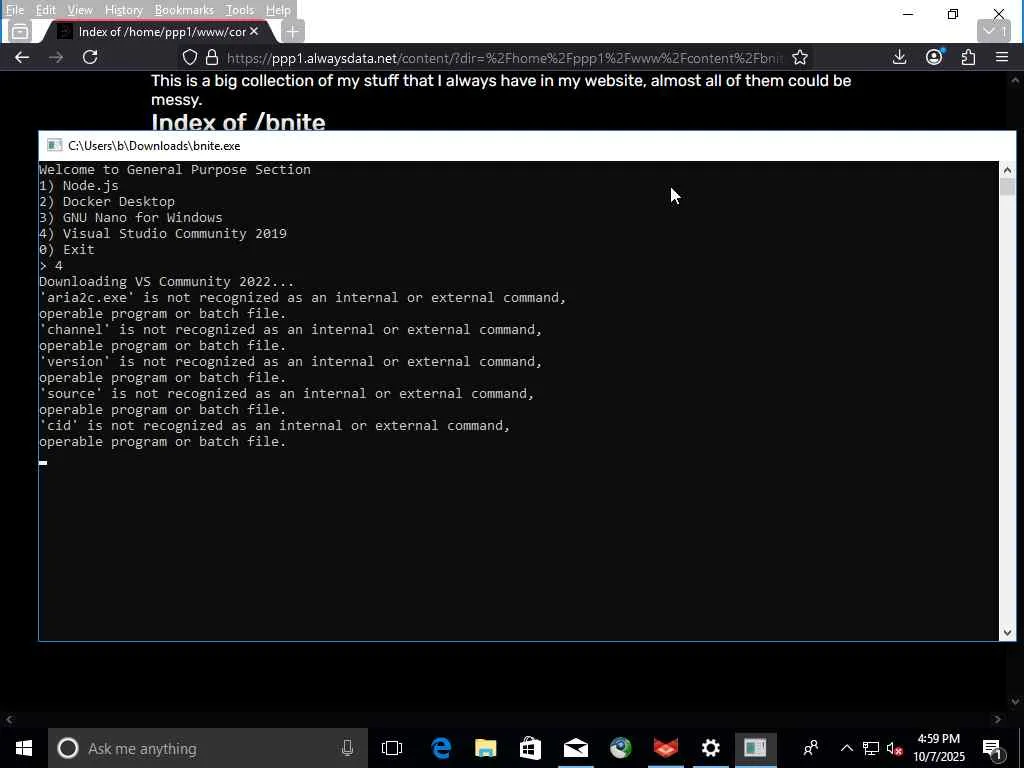Open the volume tray icon
This screenshot has width=1024, height=768.
895,748
